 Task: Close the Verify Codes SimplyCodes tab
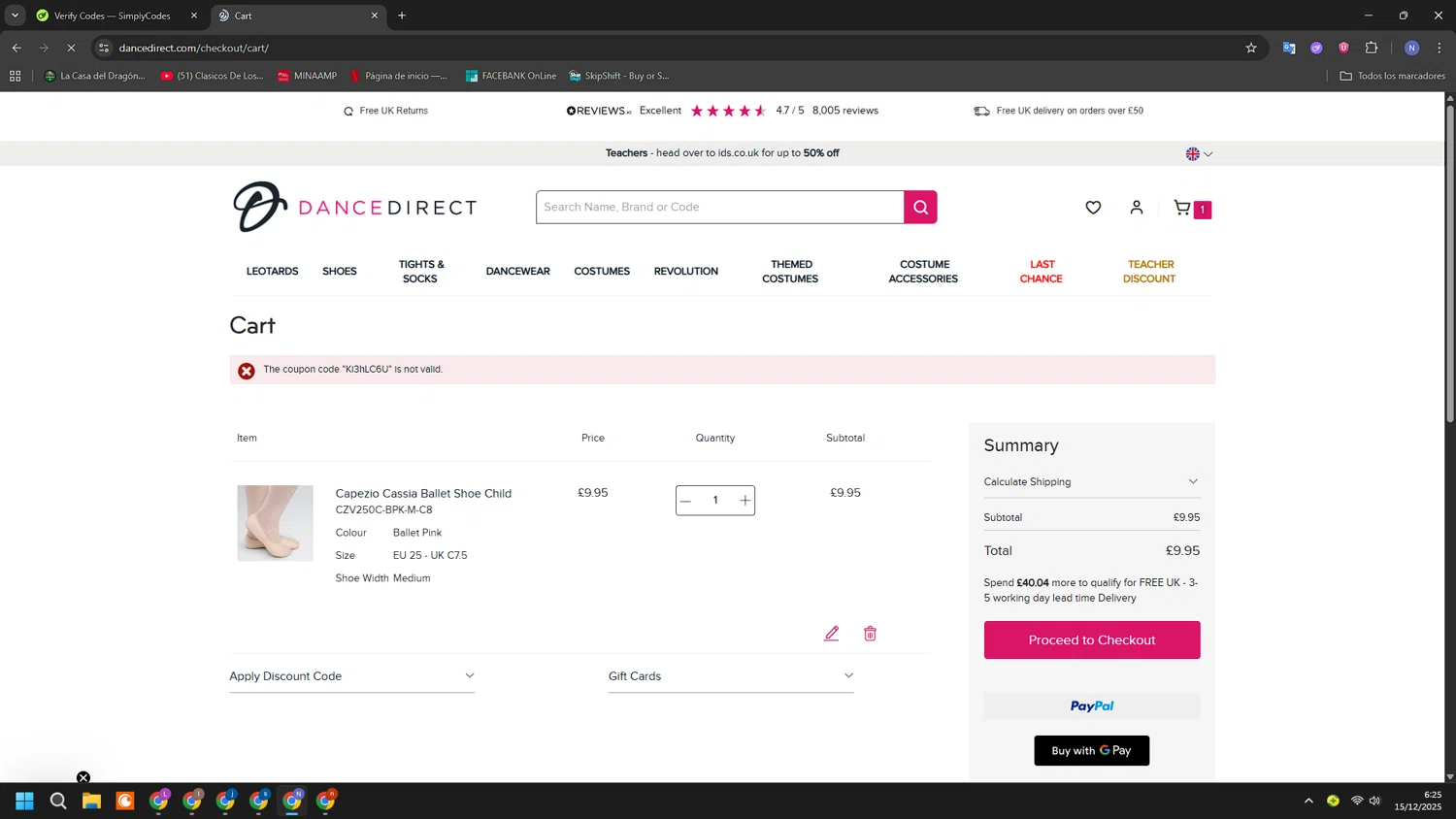coord(194,16)
